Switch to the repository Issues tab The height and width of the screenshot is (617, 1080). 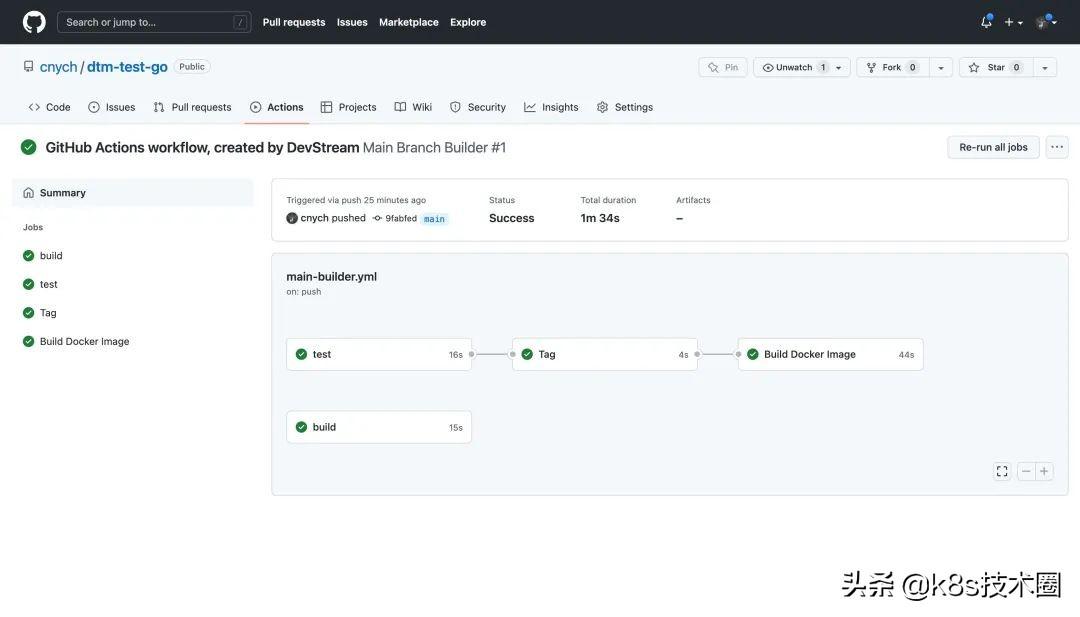coord(112,107)
